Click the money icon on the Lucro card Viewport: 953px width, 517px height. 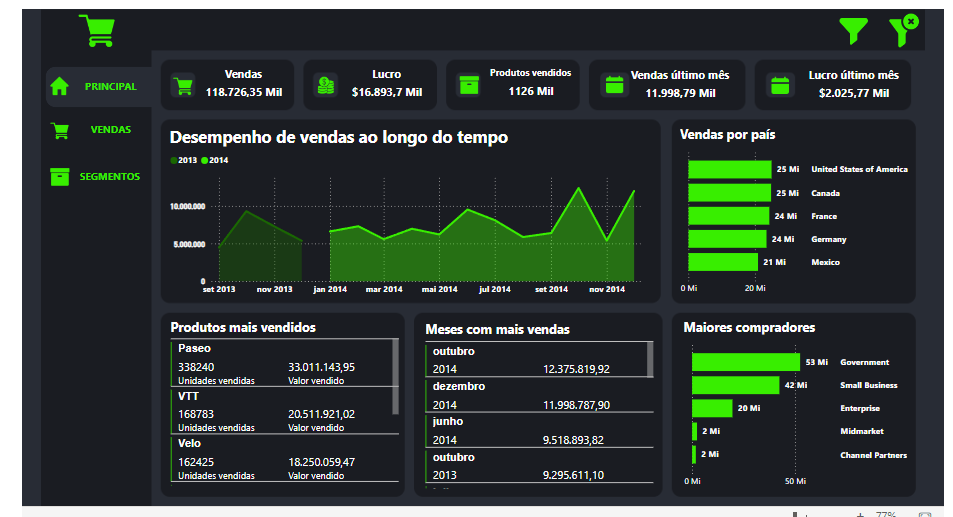[326, 85]
